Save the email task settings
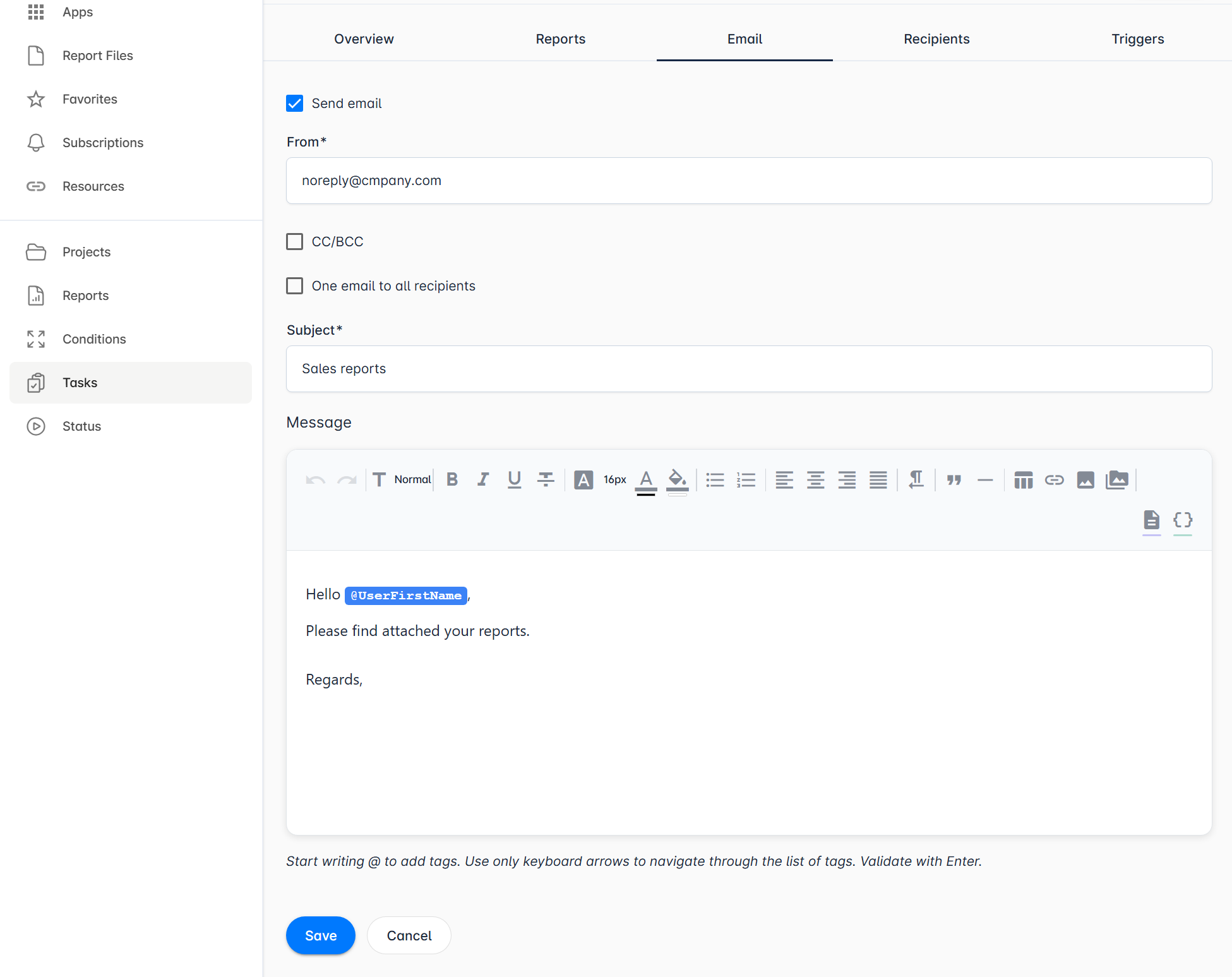Screen dimensions: 1232x977 320,935
